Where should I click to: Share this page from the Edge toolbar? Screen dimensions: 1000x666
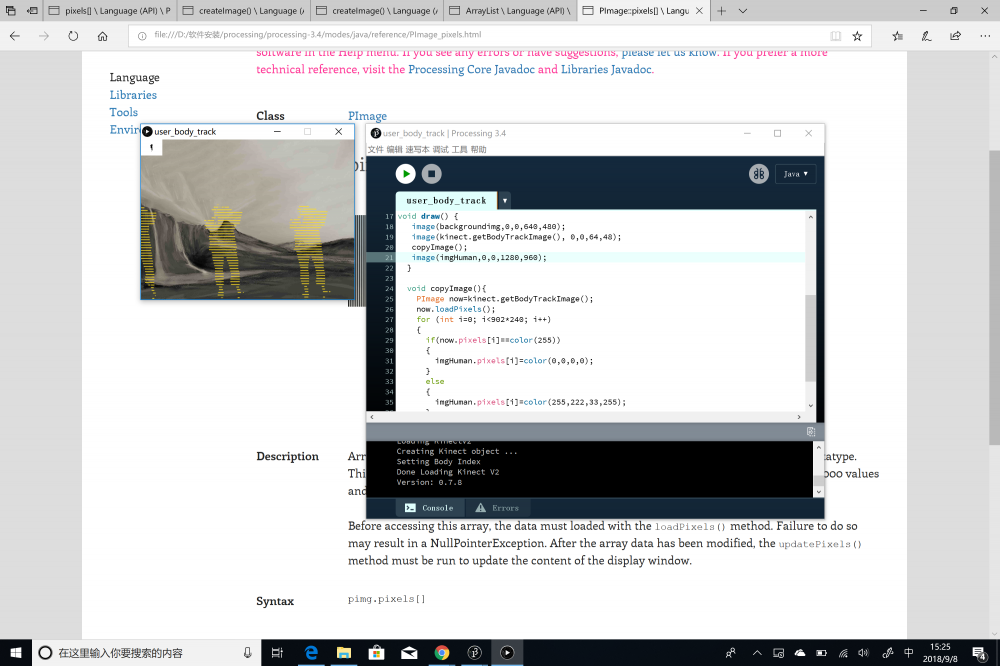pyautogui.click(x=955, y=36)
